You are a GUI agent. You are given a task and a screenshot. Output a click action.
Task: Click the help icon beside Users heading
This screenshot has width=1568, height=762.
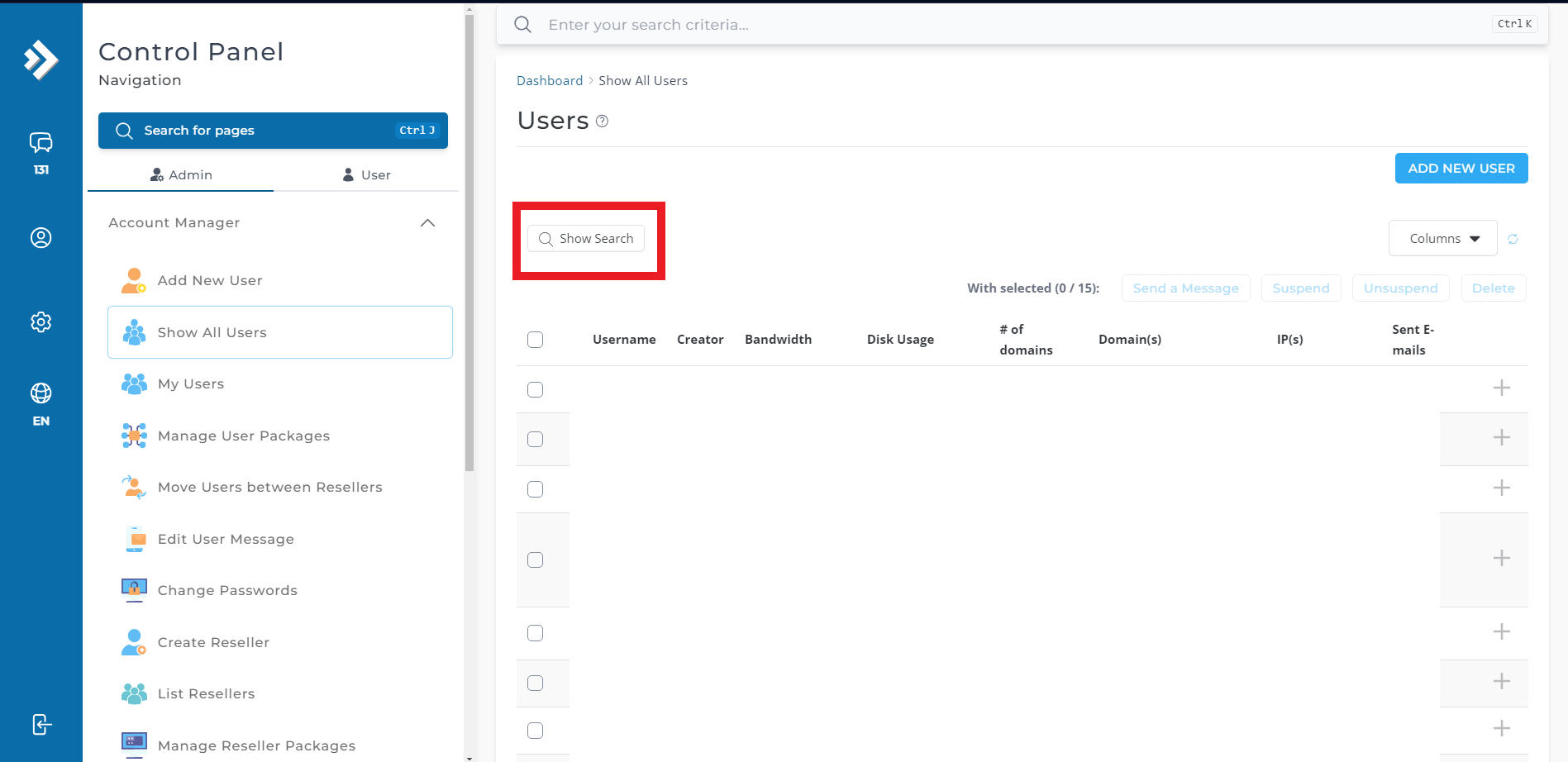click(x=603, y=121)
